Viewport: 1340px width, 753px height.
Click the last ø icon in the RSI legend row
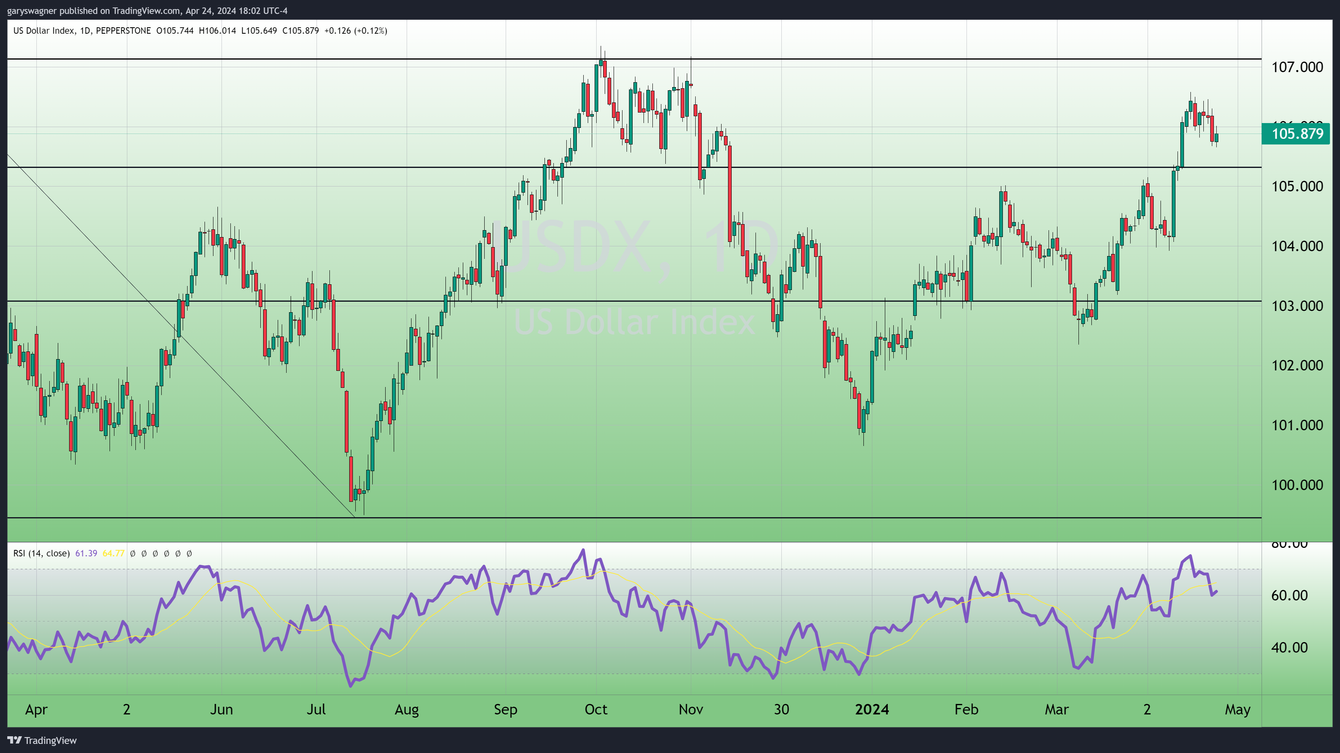(189, 552)
